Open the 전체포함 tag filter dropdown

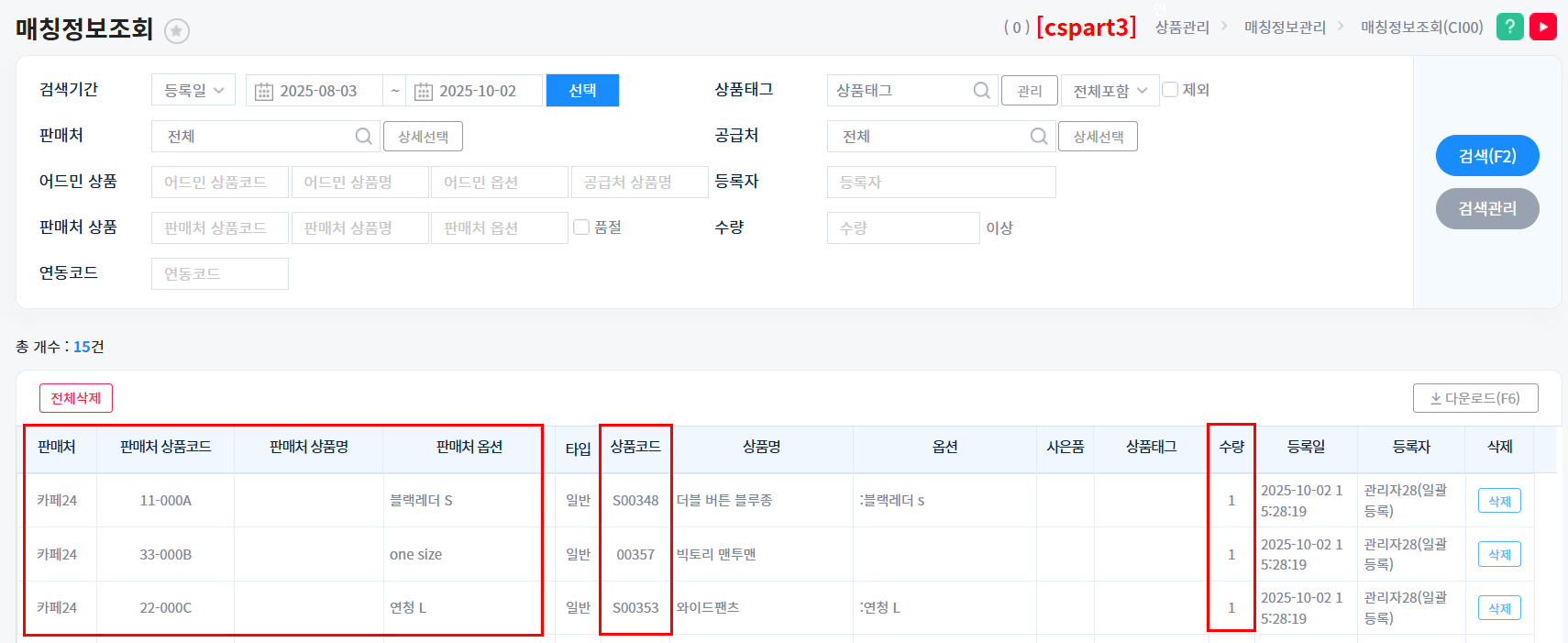click(x=1110, y=91)
